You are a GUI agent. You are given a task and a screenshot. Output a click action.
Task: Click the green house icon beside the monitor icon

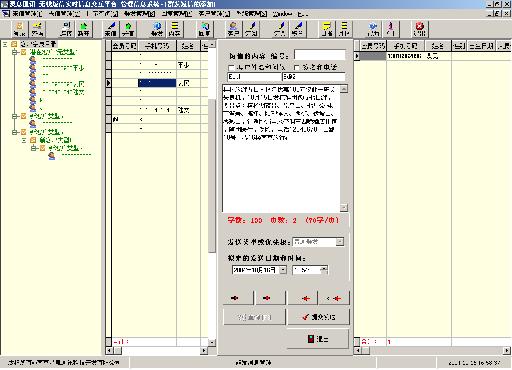(x=83, y=29)
